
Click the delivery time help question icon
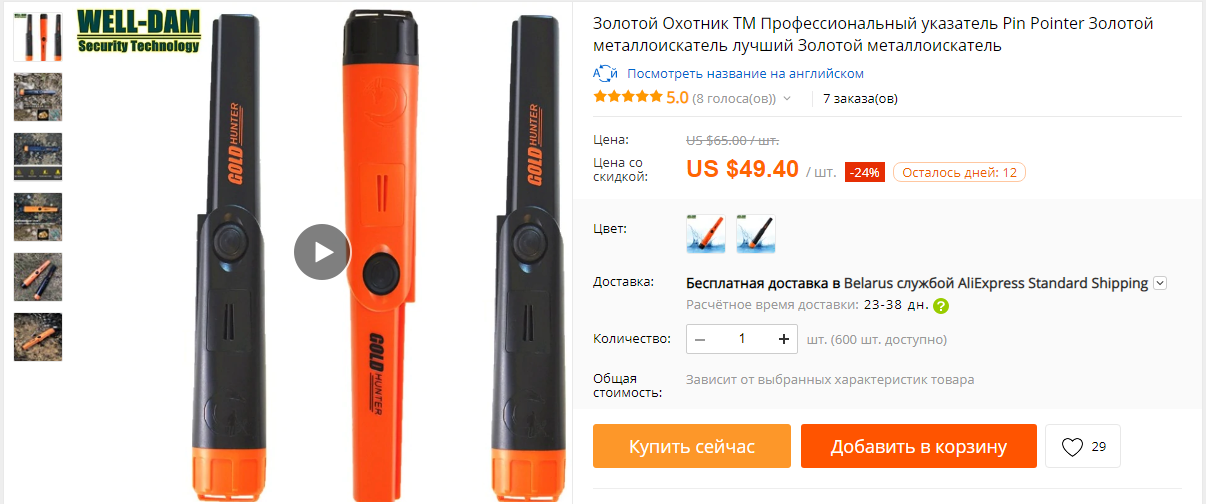[940, 306]
